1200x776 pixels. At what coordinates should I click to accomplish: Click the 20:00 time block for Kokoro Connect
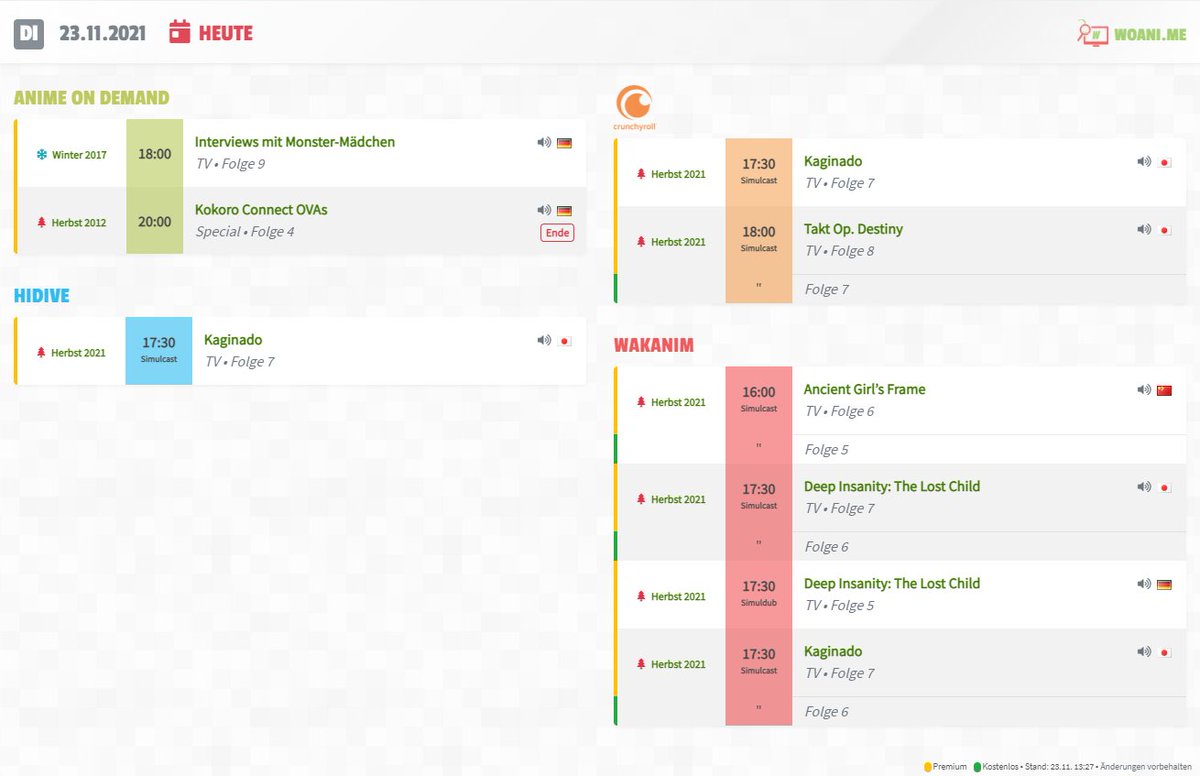(x=154, y=221)
